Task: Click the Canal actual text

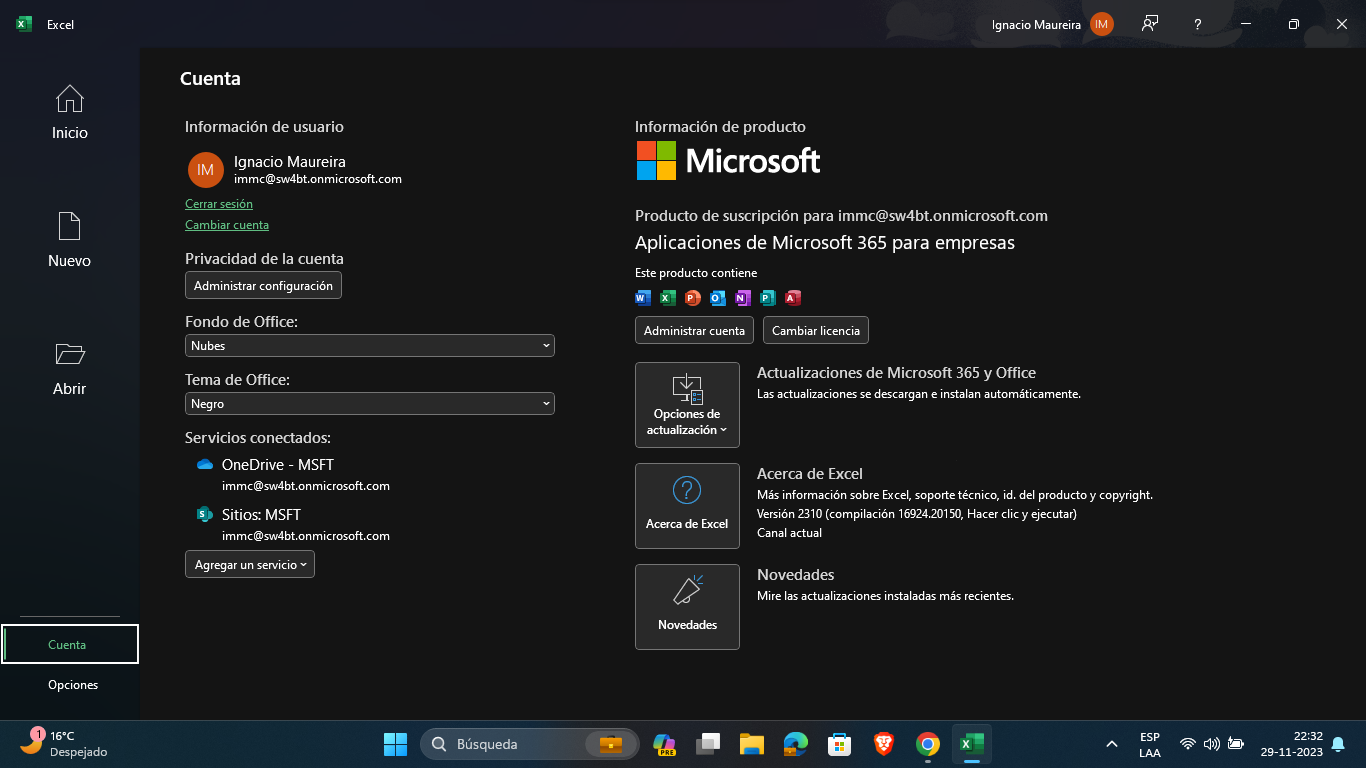Action: click(789, 533)
